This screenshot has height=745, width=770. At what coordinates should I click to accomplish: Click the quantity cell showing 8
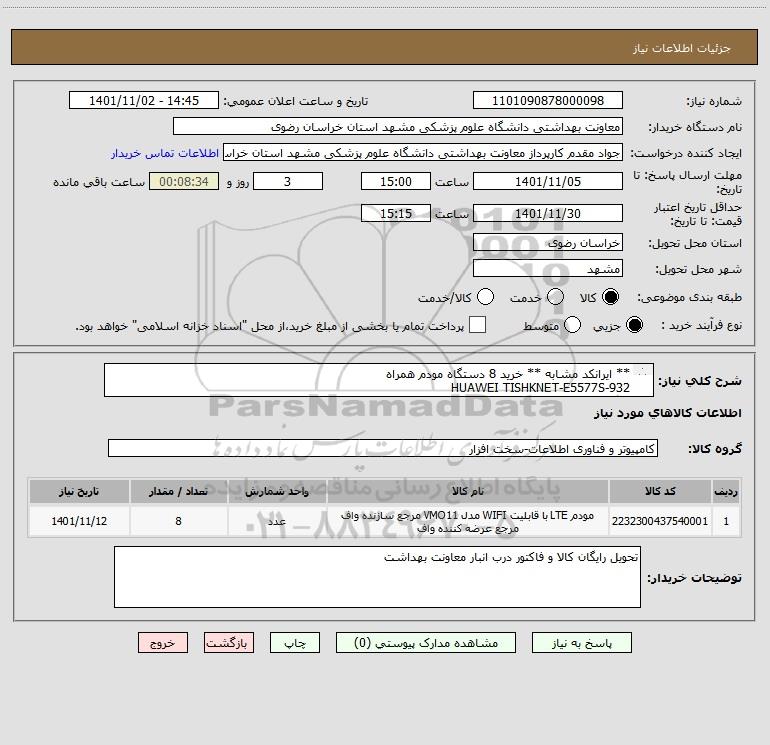point(178,521)
